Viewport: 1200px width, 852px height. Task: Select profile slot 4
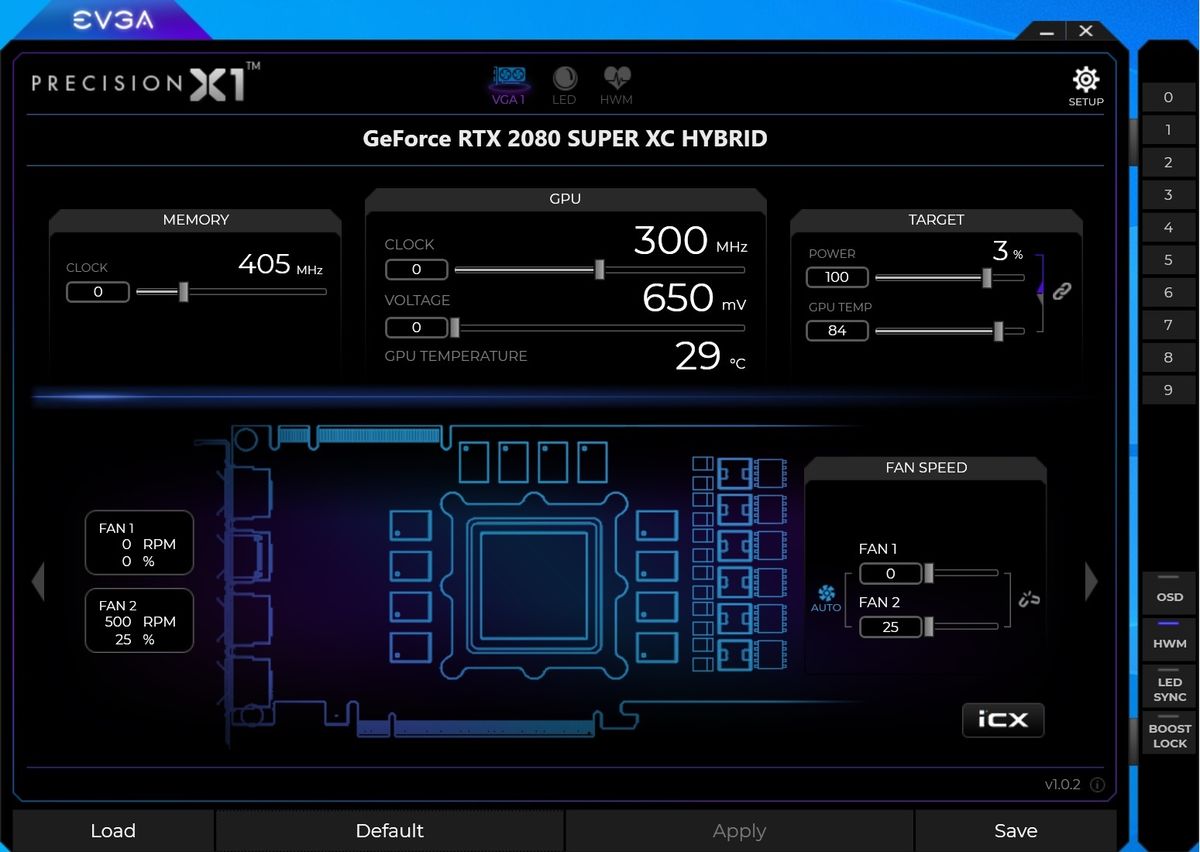pyautogui.click(x=1168, y=227)
